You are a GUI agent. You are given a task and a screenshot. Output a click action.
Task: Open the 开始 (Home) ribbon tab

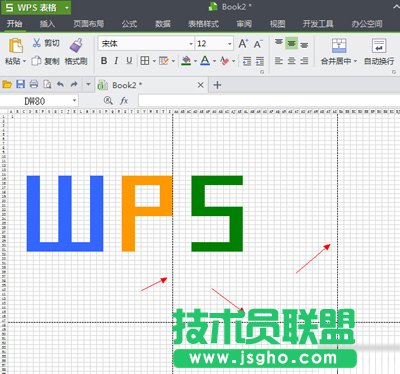[15, 24]
